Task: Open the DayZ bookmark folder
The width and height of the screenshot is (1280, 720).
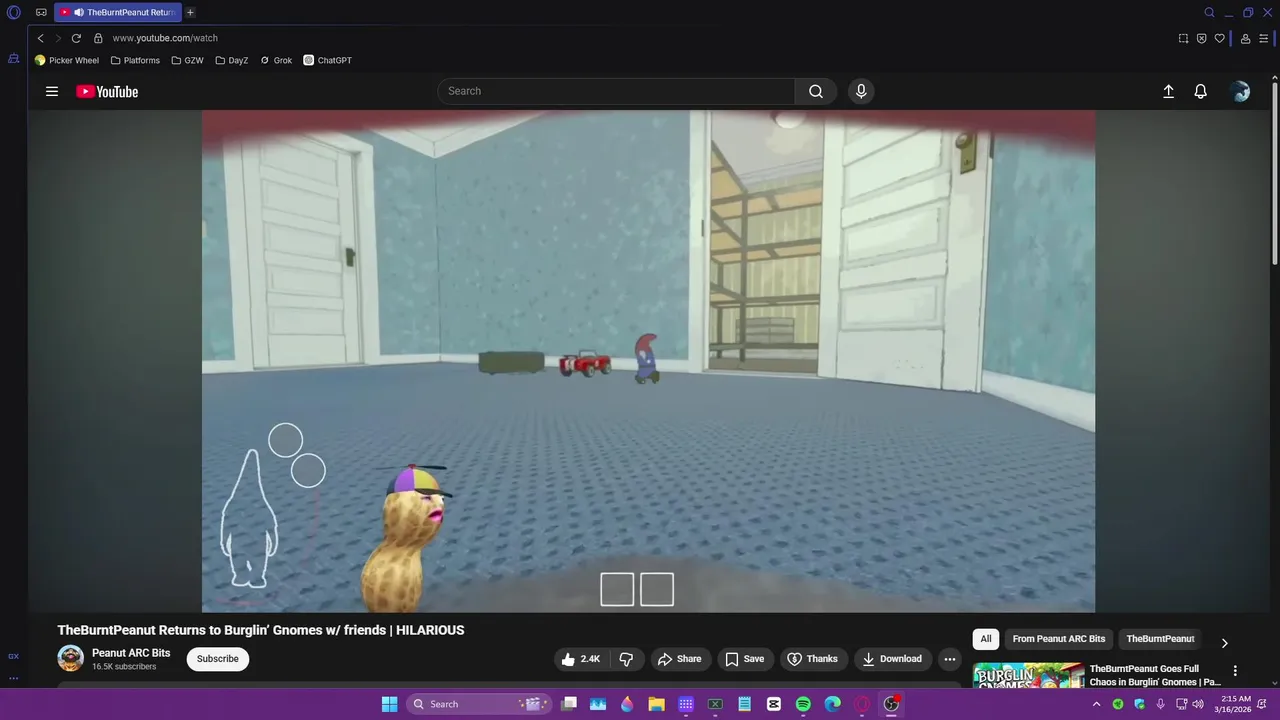Action: pos(231,60)
